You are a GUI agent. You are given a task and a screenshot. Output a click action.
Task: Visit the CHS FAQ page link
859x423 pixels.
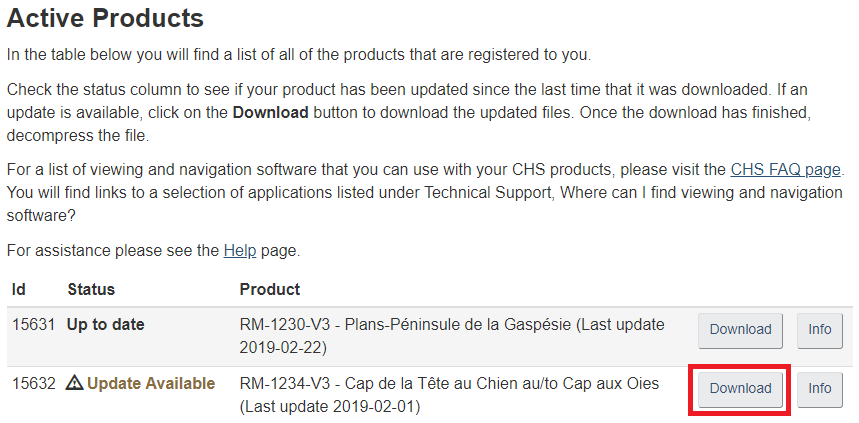[x=785, y=168]
